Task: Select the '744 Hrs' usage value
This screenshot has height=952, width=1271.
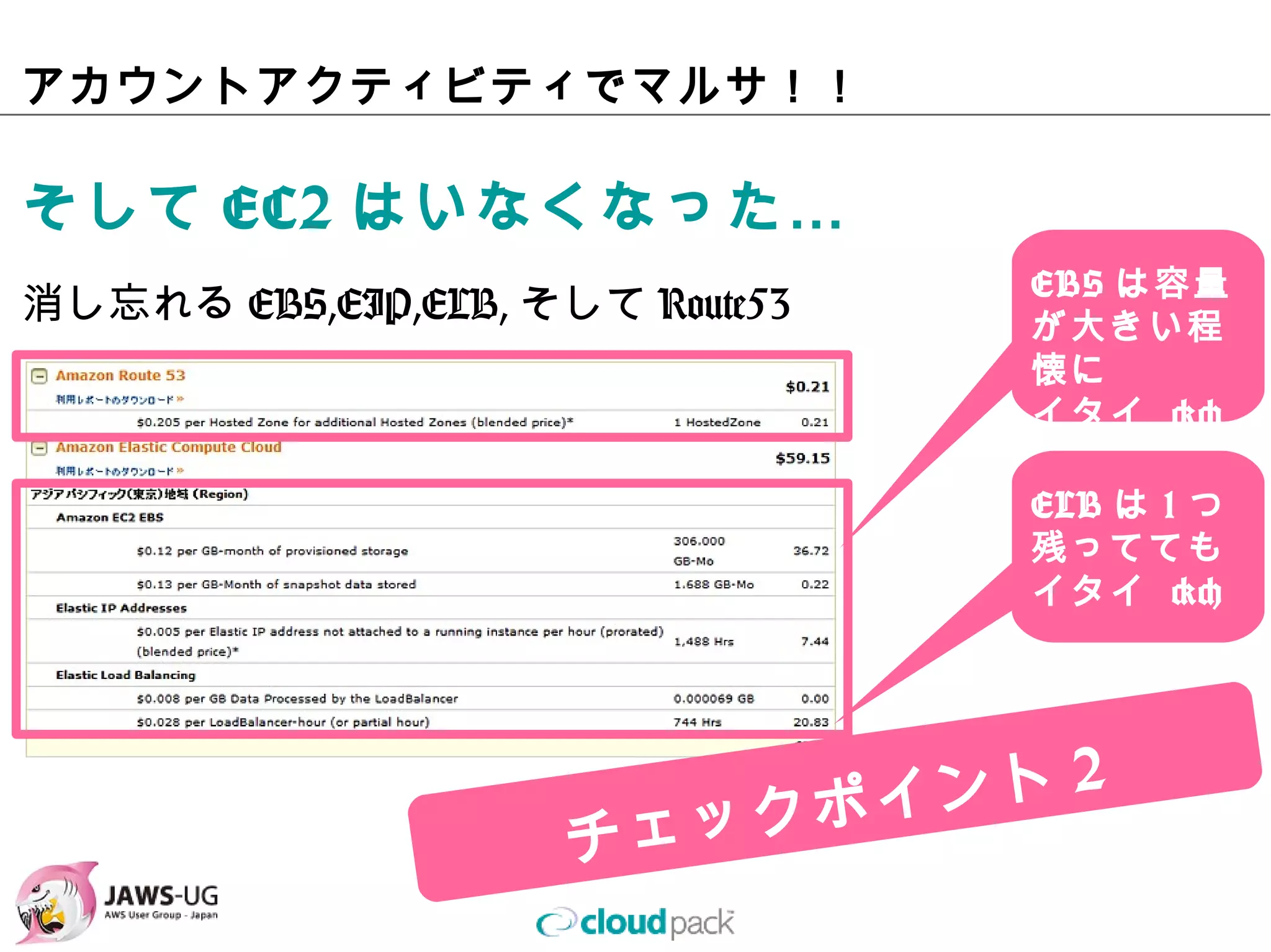Action: [x=698, y=722]
